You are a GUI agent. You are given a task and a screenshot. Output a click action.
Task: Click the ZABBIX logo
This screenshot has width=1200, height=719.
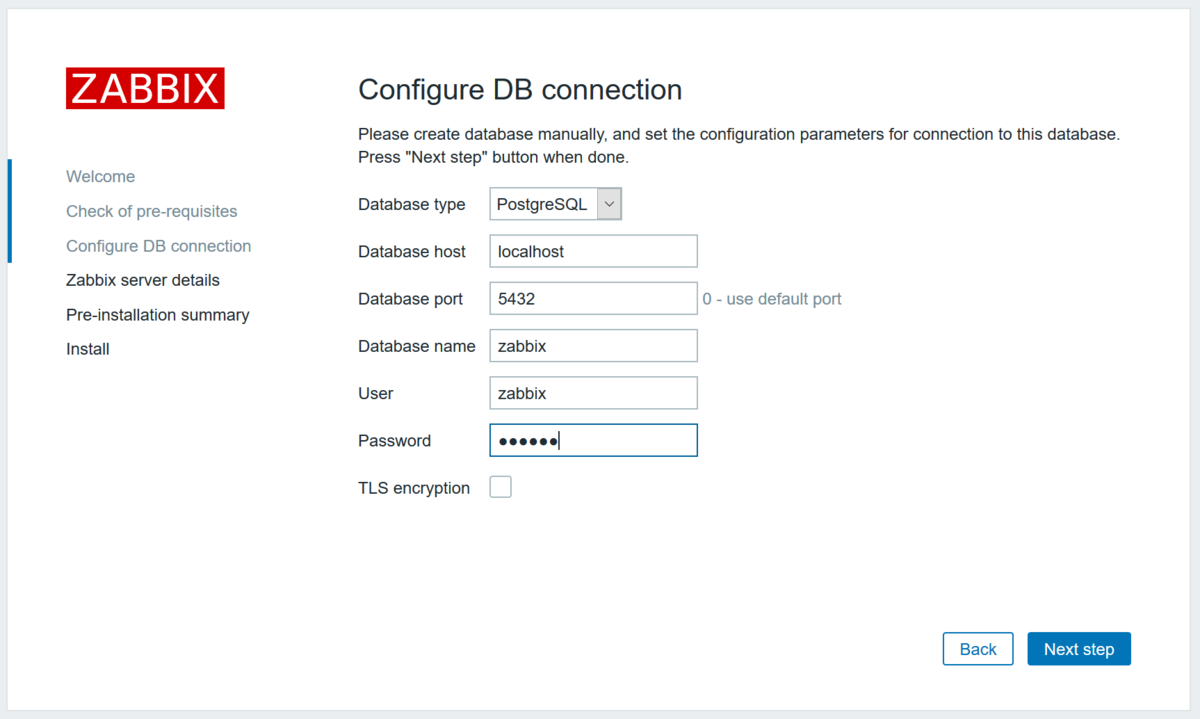[144, 88]
